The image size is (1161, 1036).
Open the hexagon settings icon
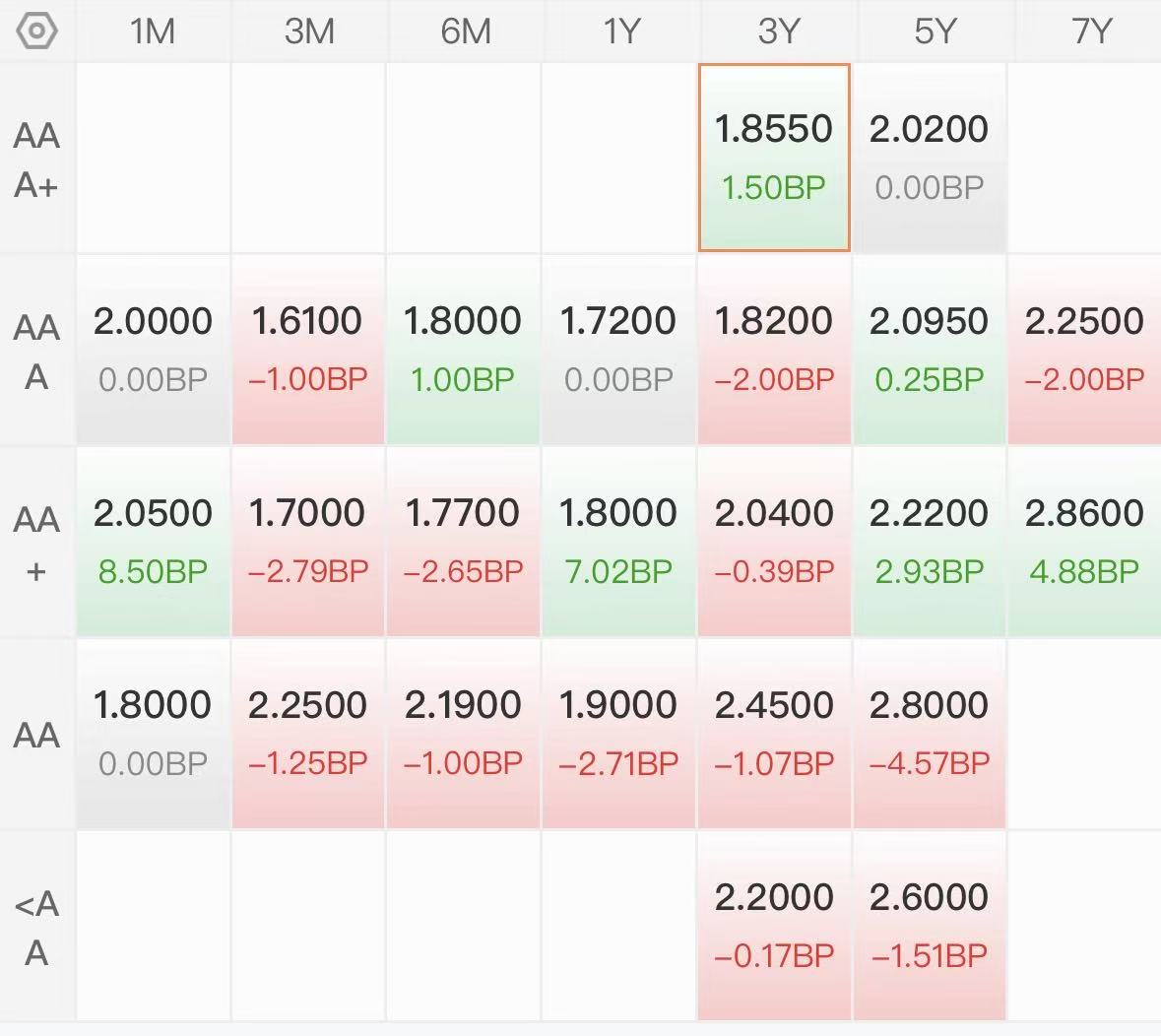click(x=36, y=32)
